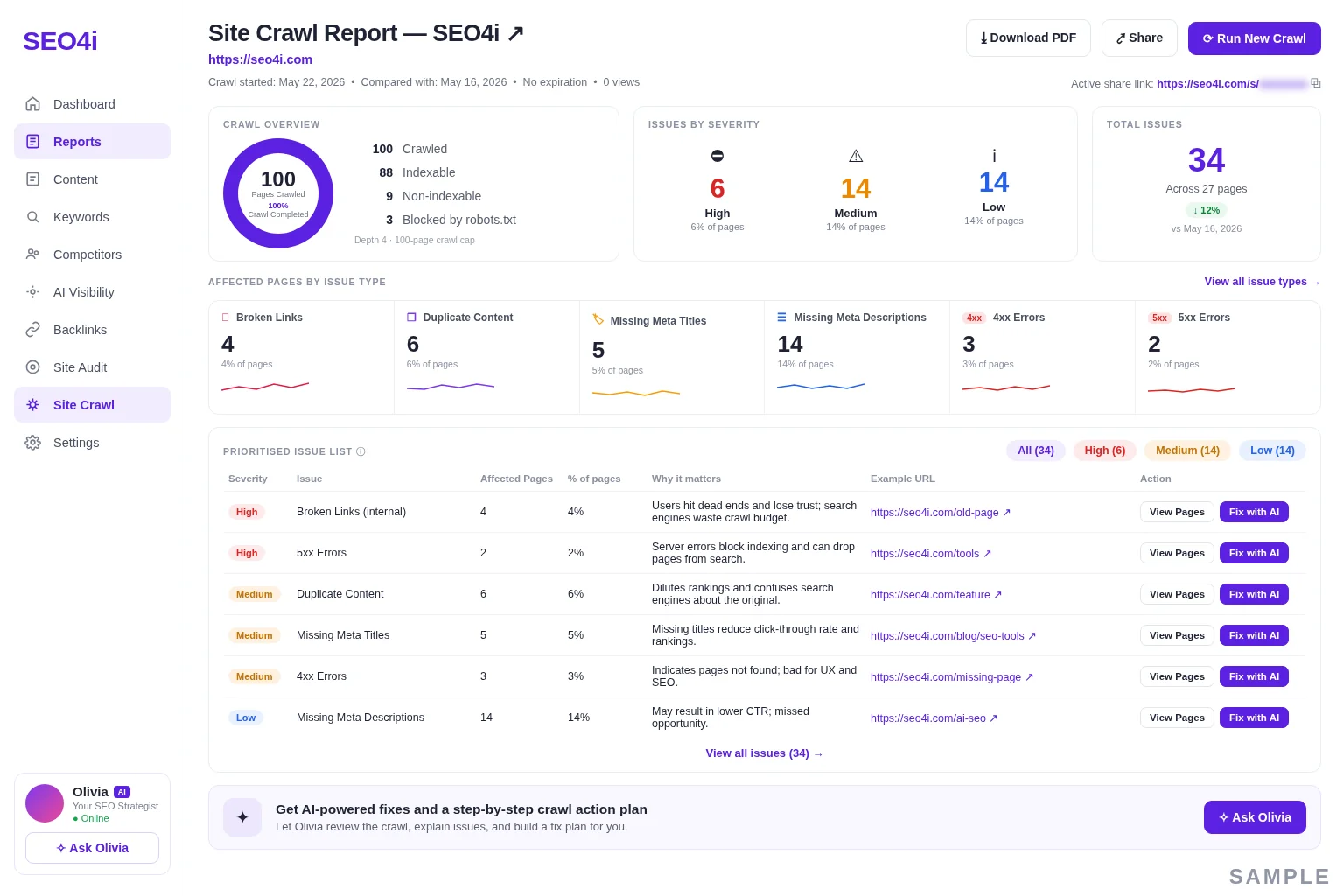Fix Missing Meta Descriptions with AI

pyautogui.click(x=1254, y=717)
